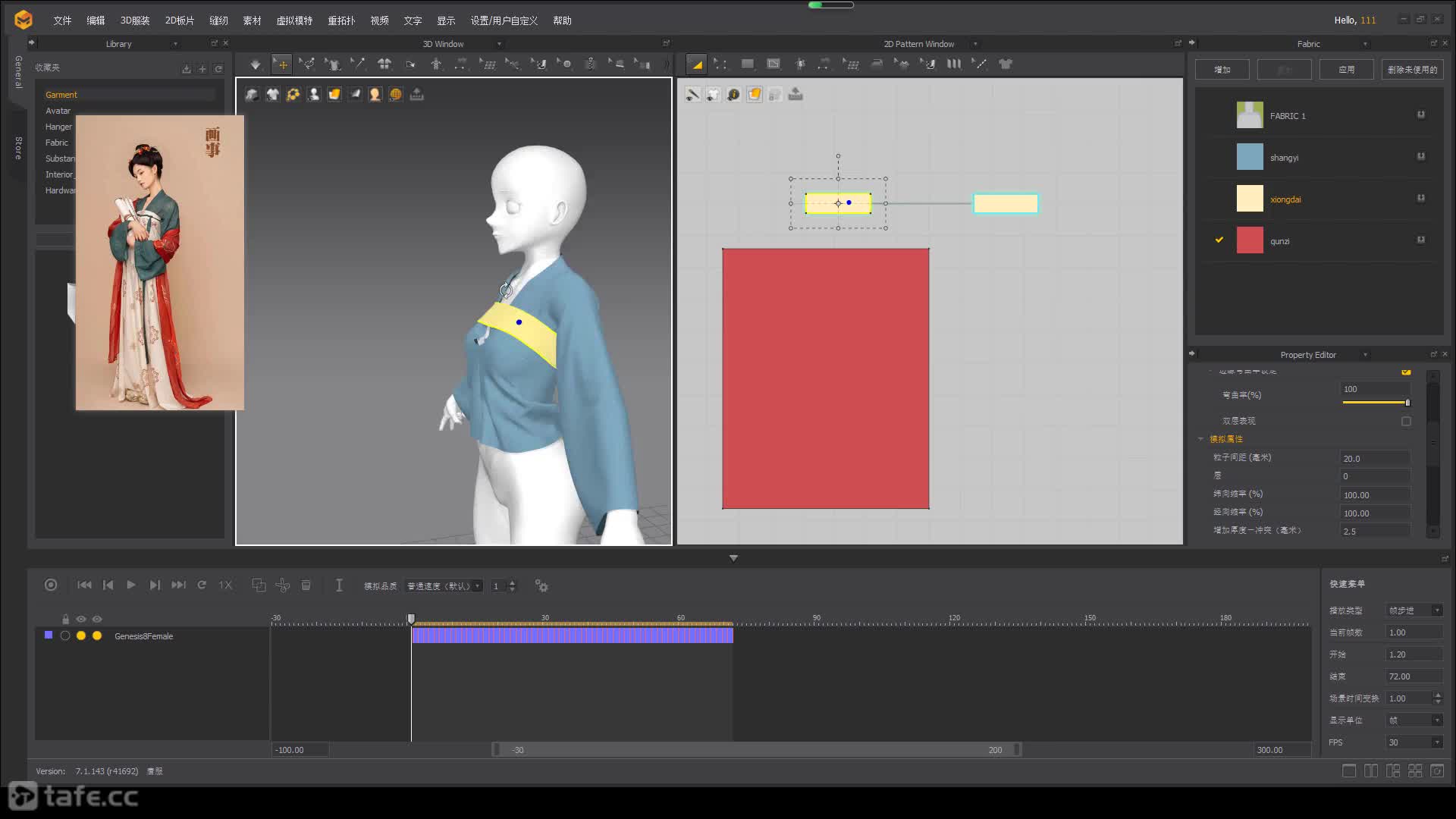Open the 编辑 menu

coord(96,20)
